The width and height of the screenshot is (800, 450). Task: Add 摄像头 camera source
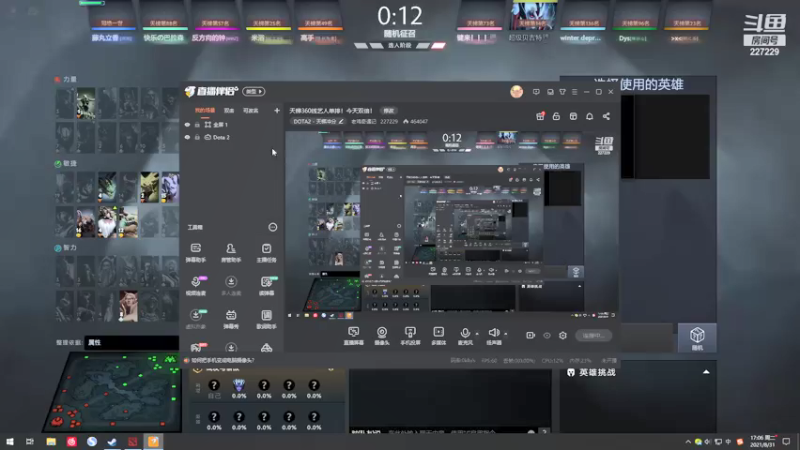coord(382,336)
